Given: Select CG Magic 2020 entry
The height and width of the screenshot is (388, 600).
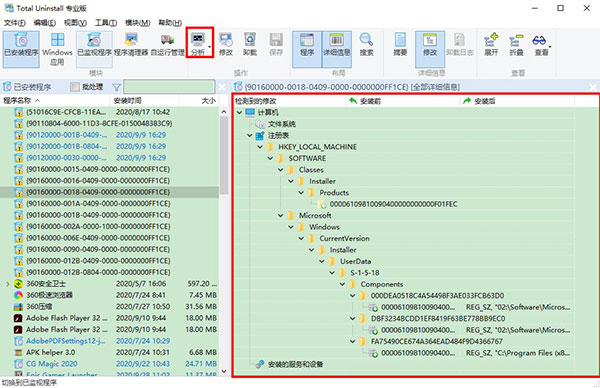Looking at the screenshot, I should (109, 364).
